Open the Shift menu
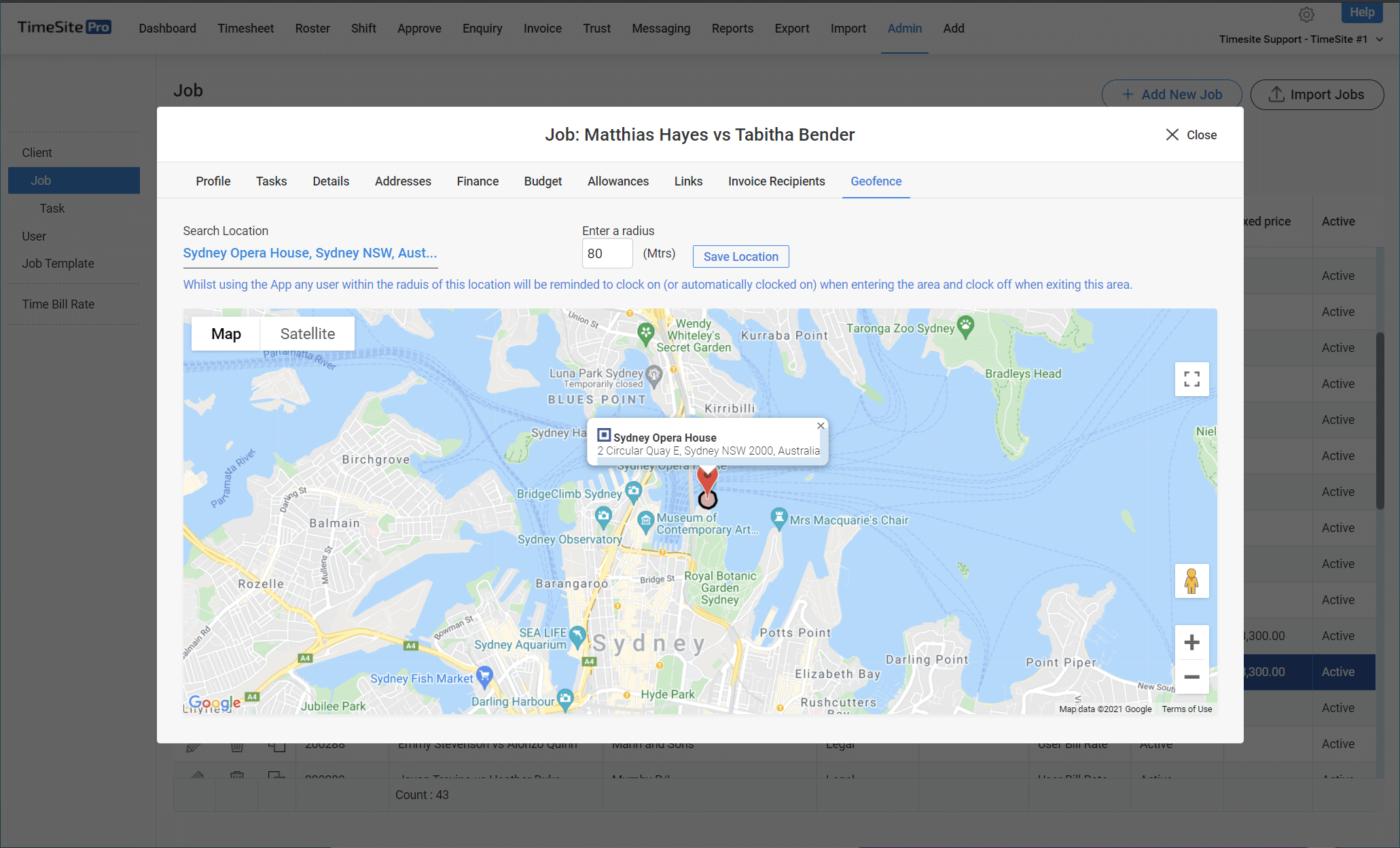 pos(363,29)
